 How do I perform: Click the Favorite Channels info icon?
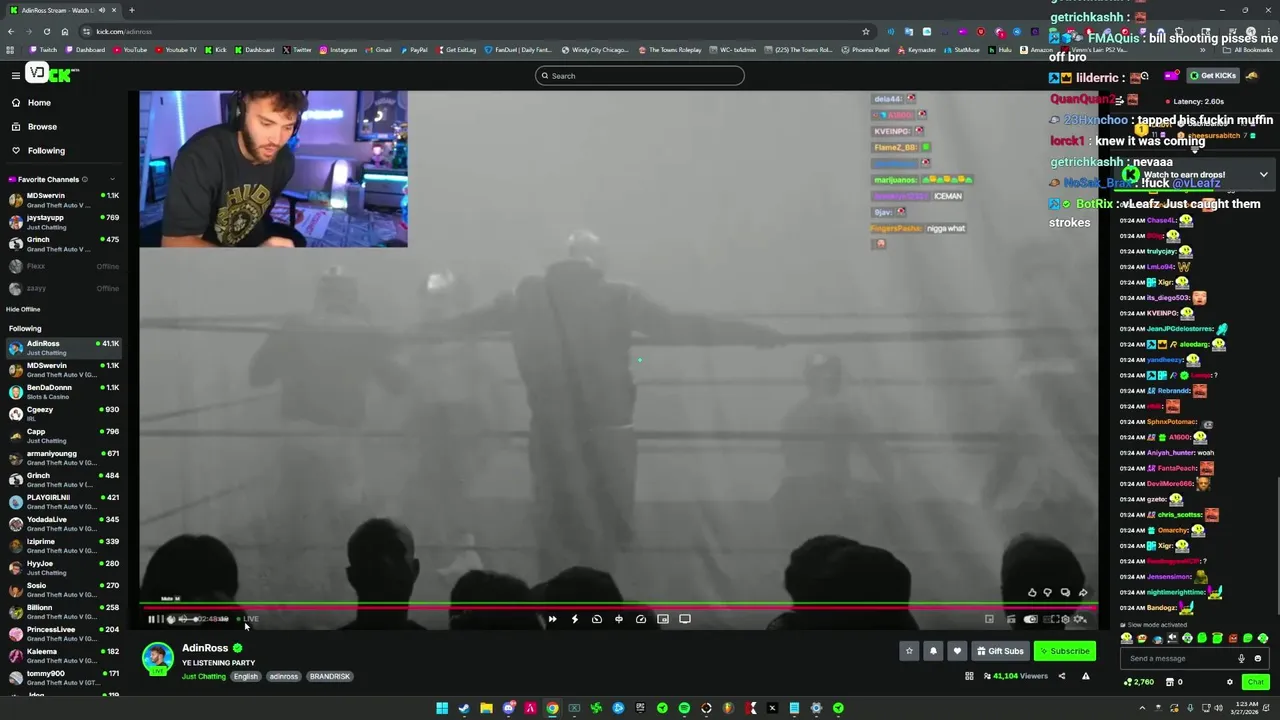click(84, 180)
